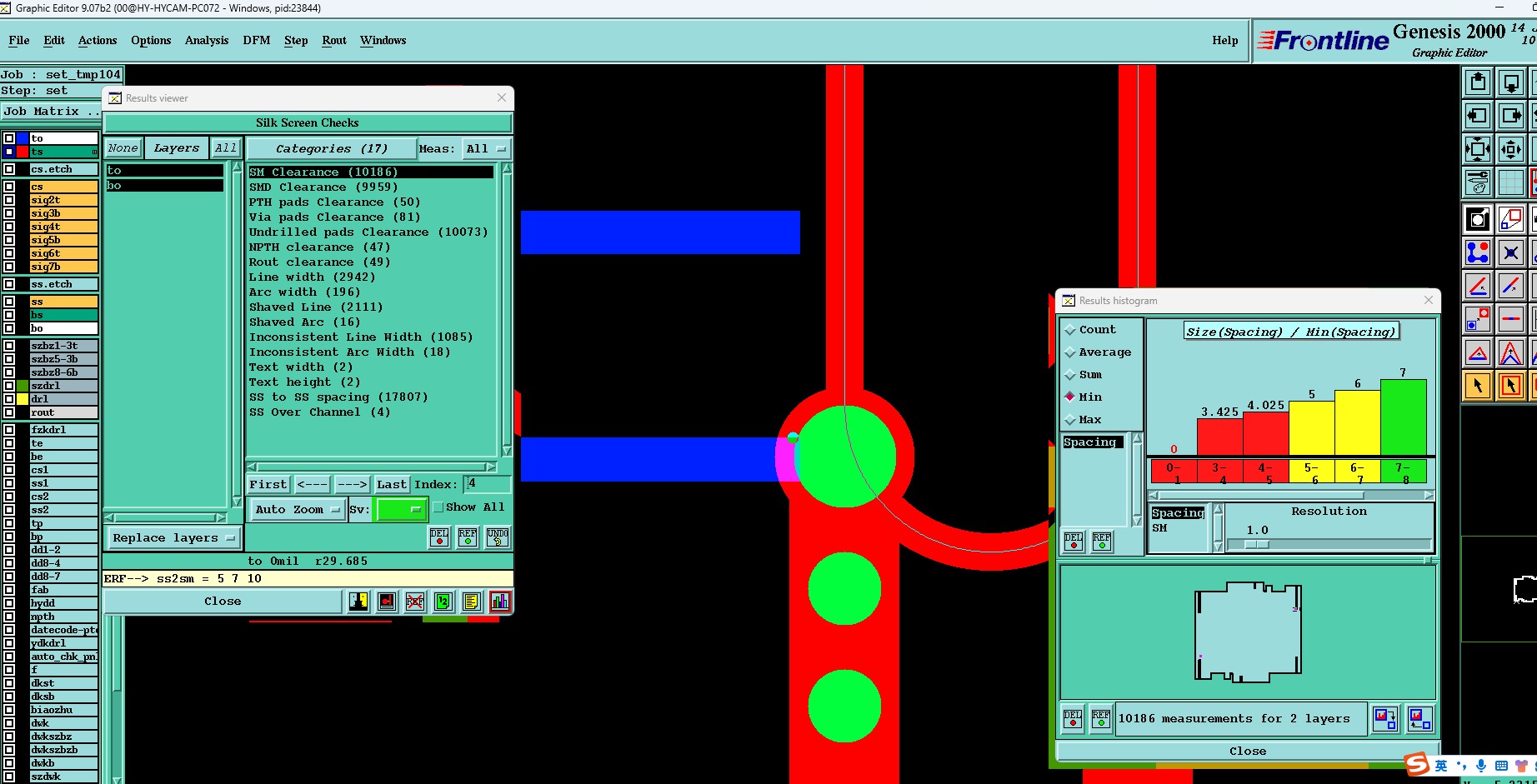Open the Analysis menu
The width and height of the screenshot is (1537, 784).
coord(207,40)
